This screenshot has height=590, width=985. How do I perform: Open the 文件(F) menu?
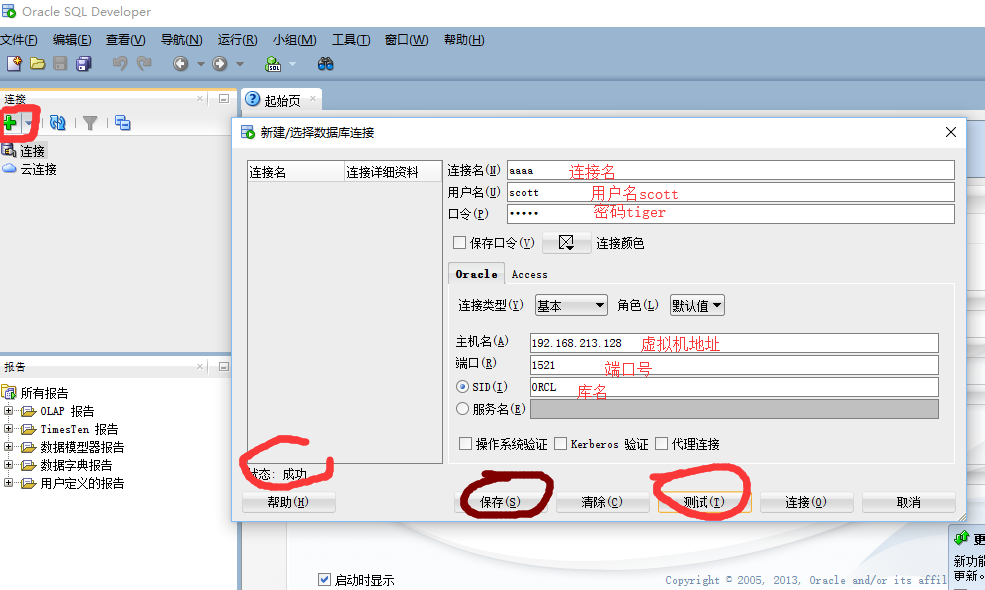(x=19, y=40)
